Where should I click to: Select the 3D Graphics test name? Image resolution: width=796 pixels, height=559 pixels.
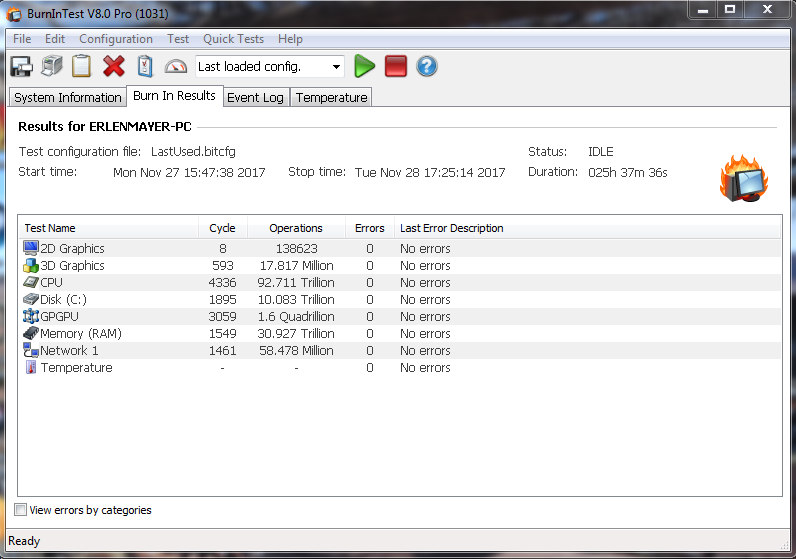tap(72, 266)
